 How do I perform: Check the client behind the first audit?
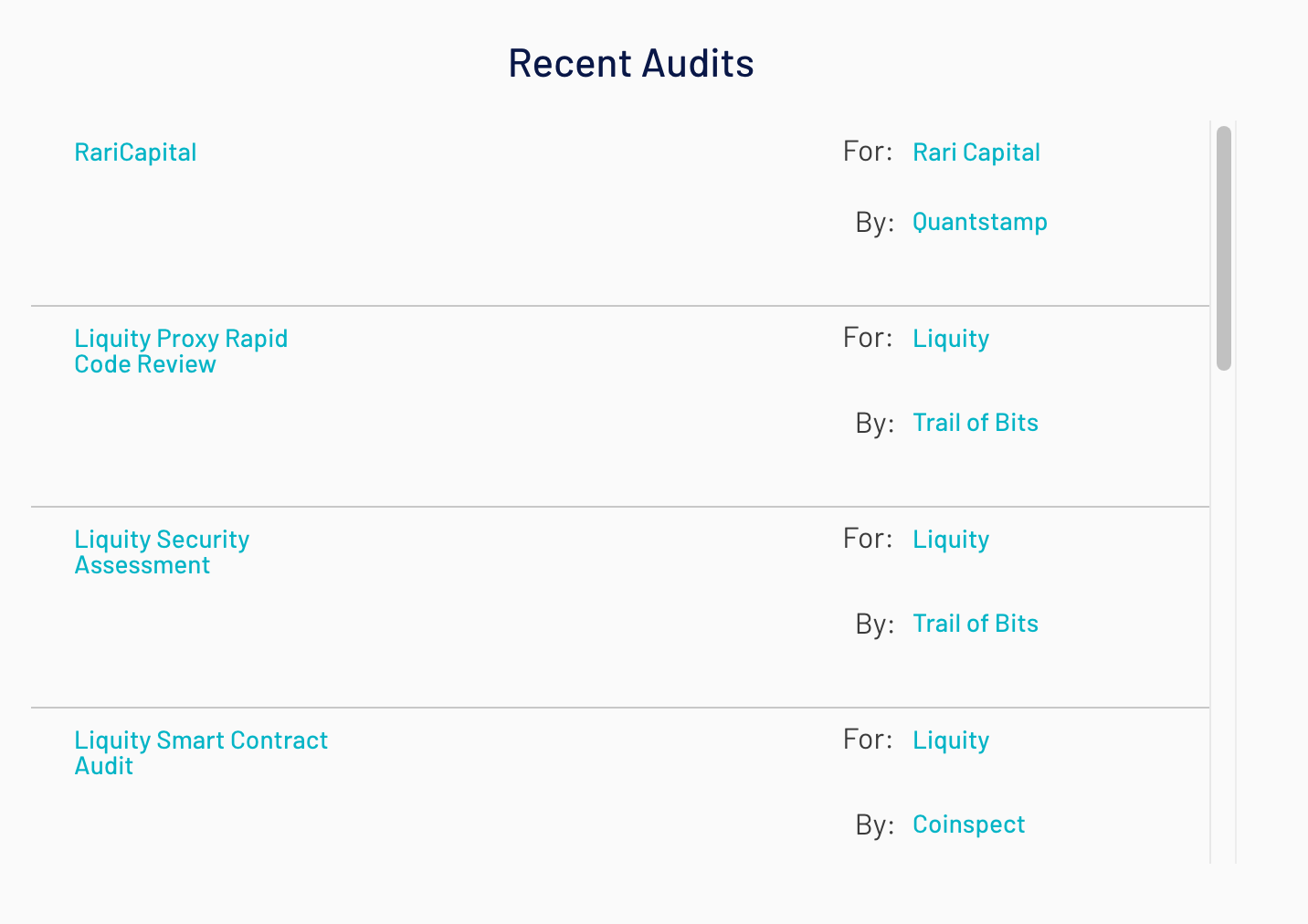(x=976, y=152)
